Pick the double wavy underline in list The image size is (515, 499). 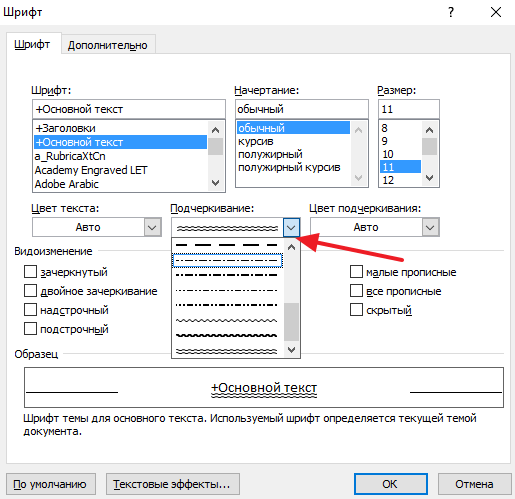pyautogui.click(x=227, y=351)
